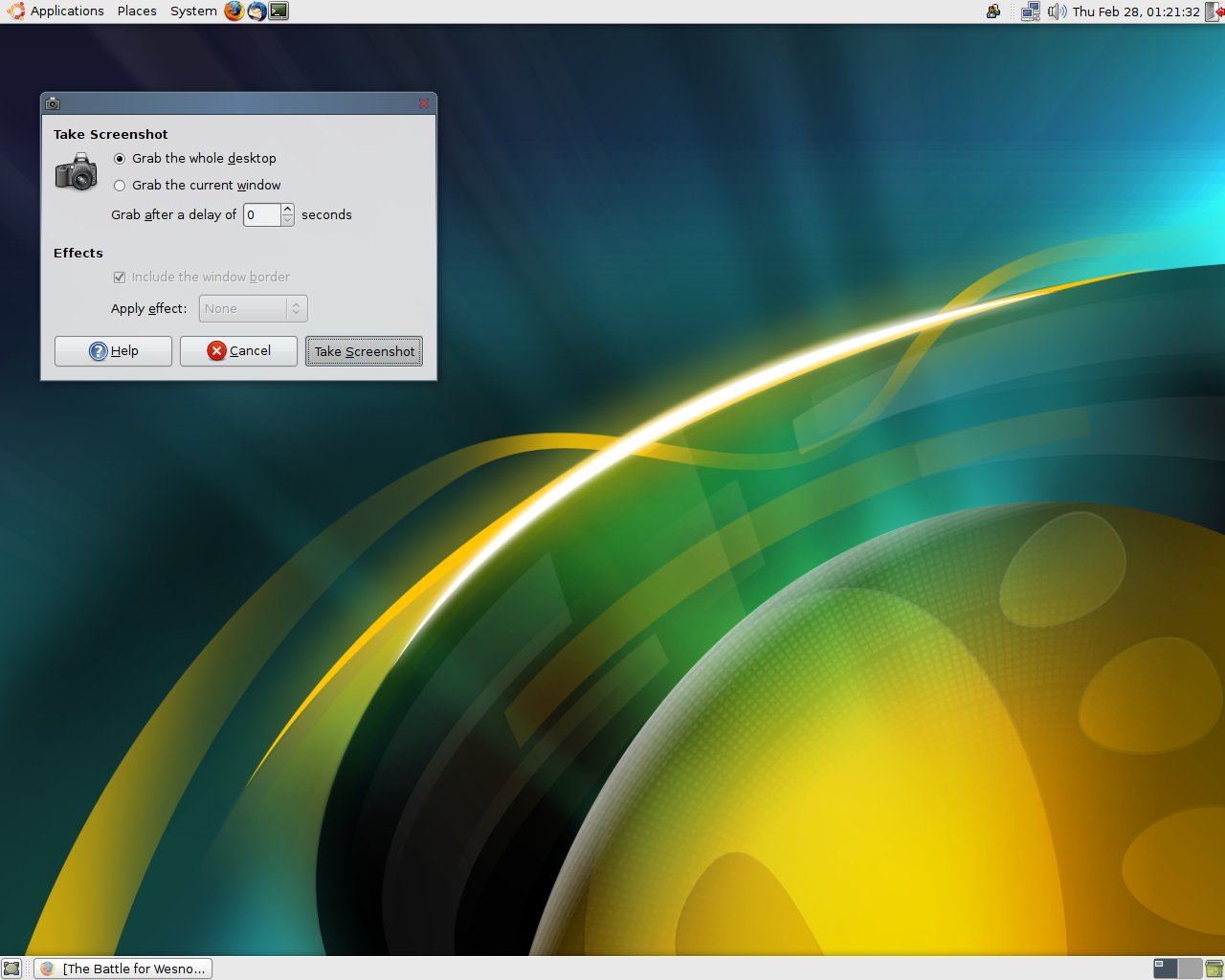Click the Show Desktop icon
The image size is (1225, 980).
(11, 969)
